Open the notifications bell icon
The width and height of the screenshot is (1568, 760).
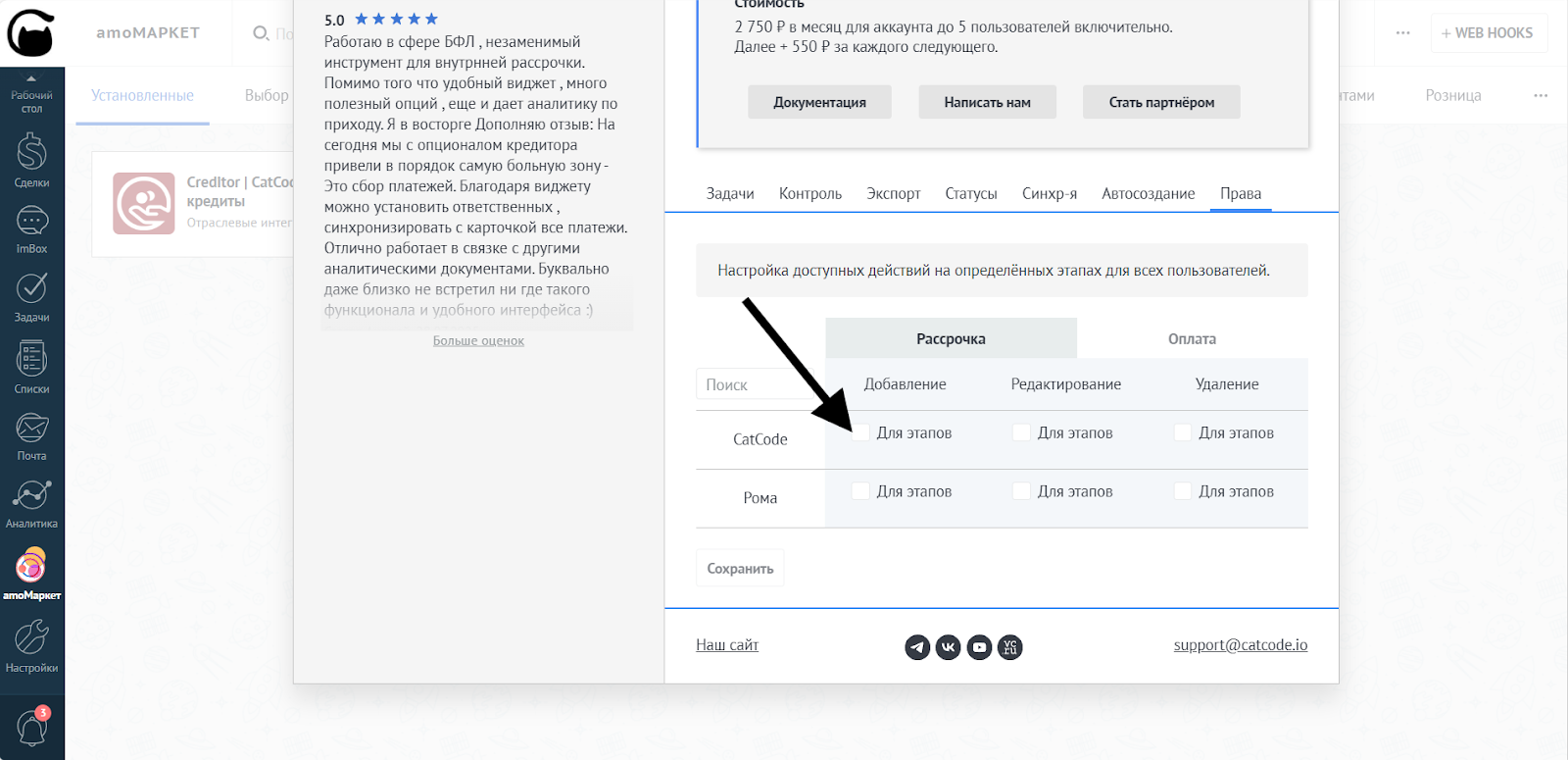pyautogui.click(x=31, y=728)
